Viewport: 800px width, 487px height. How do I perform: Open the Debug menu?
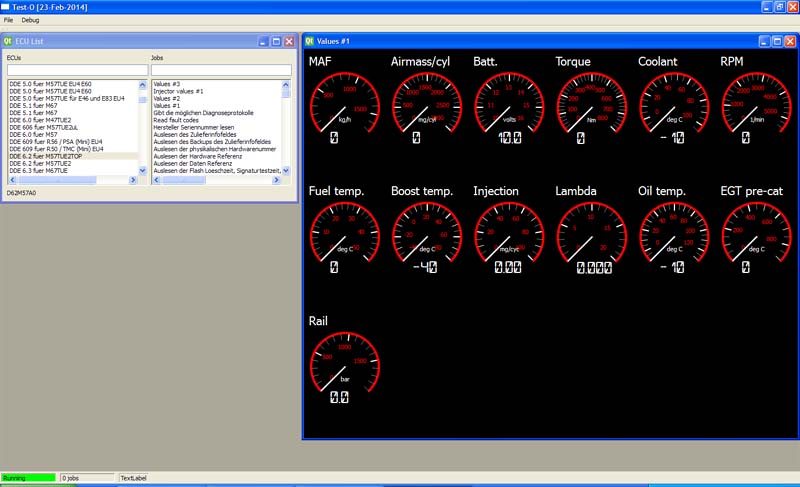[x=30, y=20]
